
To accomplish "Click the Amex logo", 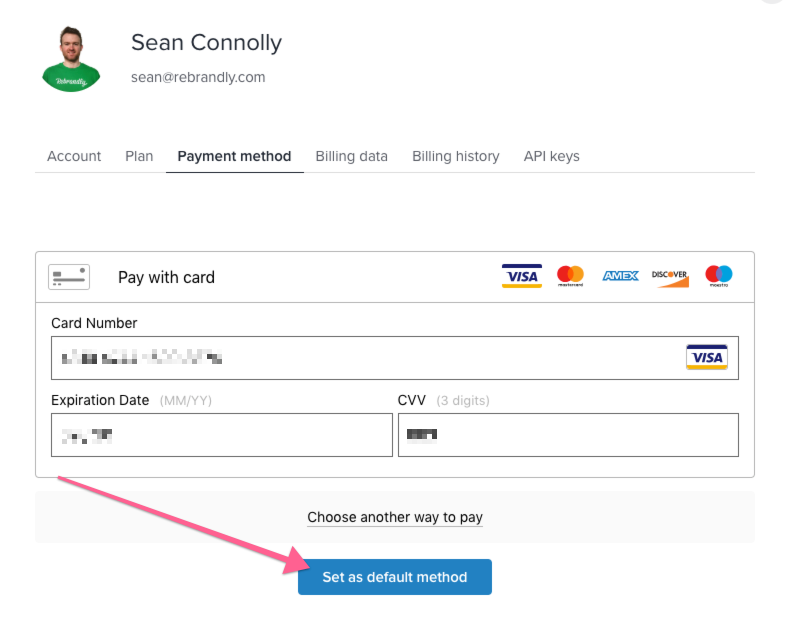I will pyautogui.click(x=620, y=276).
